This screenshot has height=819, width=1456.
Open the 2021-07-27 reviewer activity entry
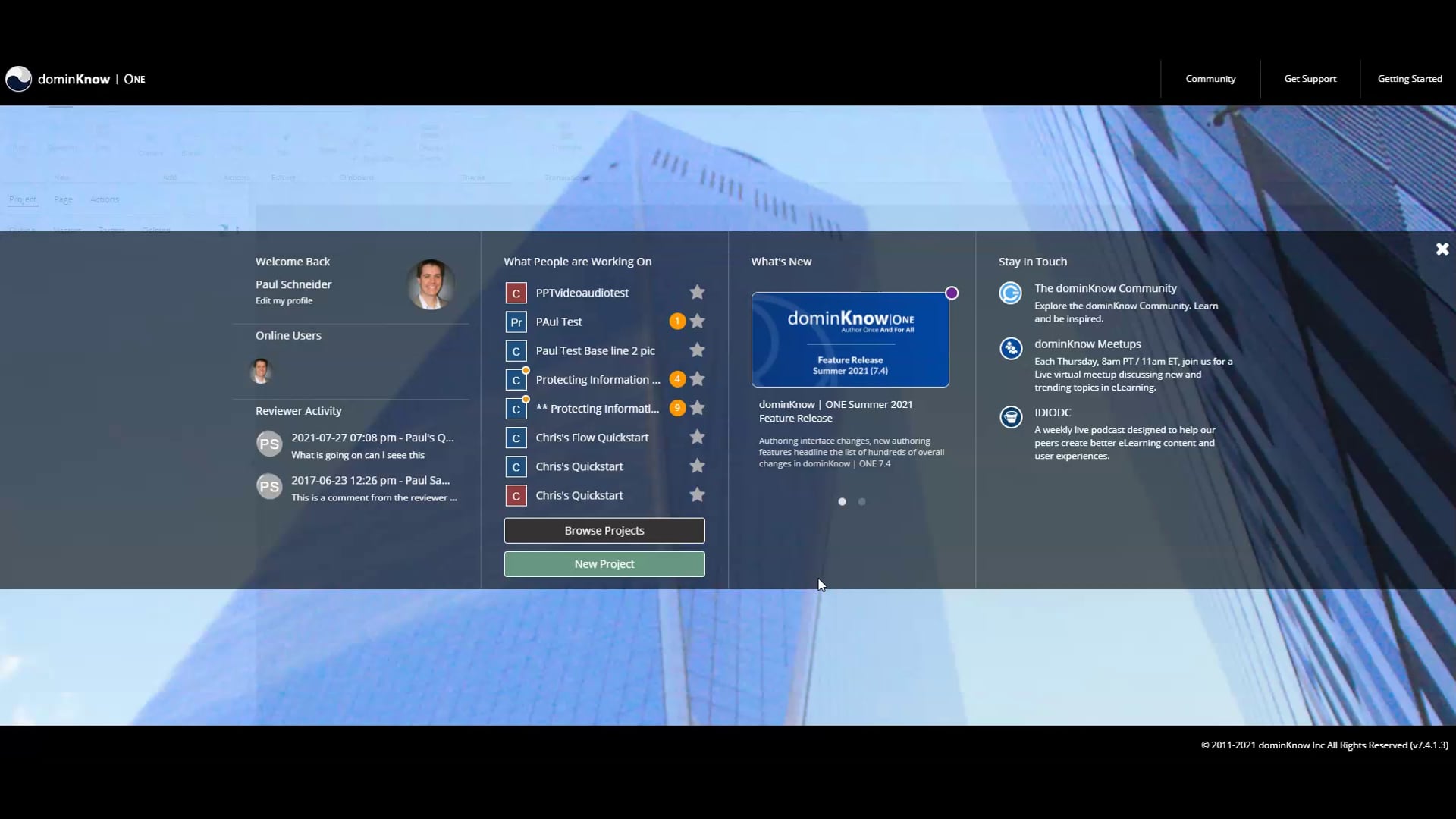[x=372, y=446]
